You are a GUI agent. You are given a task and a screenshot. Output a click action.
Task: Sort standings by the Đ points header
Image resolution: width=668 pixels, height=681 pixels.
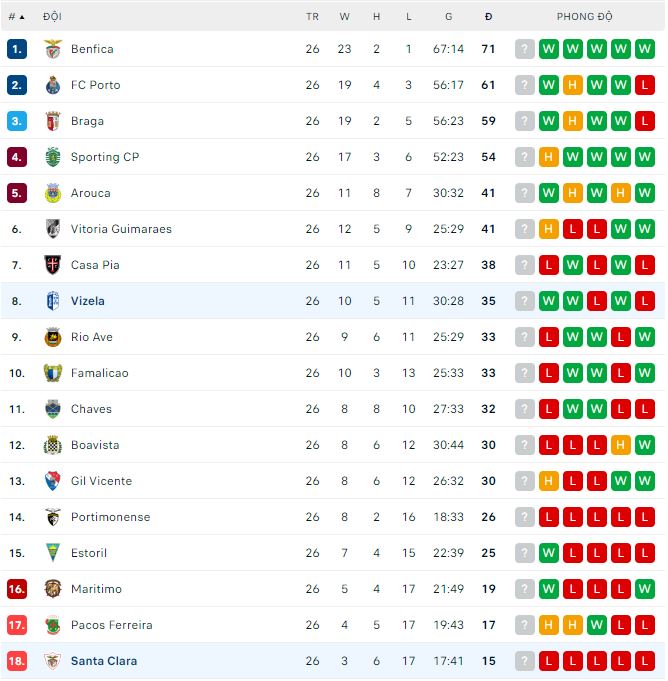[x=488, y=17]
